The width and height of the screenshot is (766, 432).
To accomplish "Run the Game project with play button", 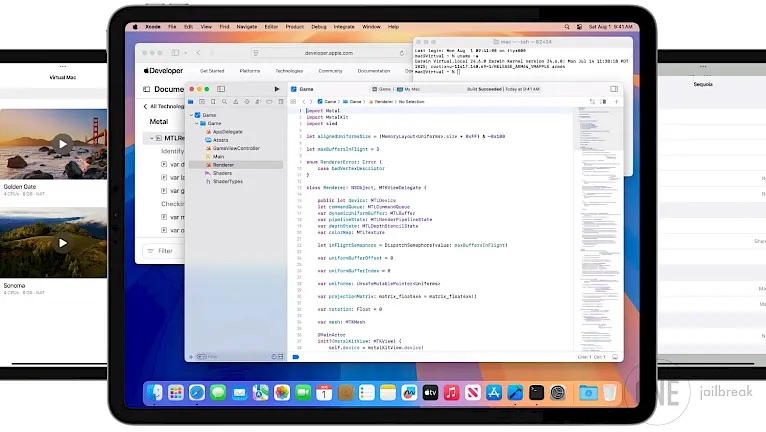I will [277, 89].
